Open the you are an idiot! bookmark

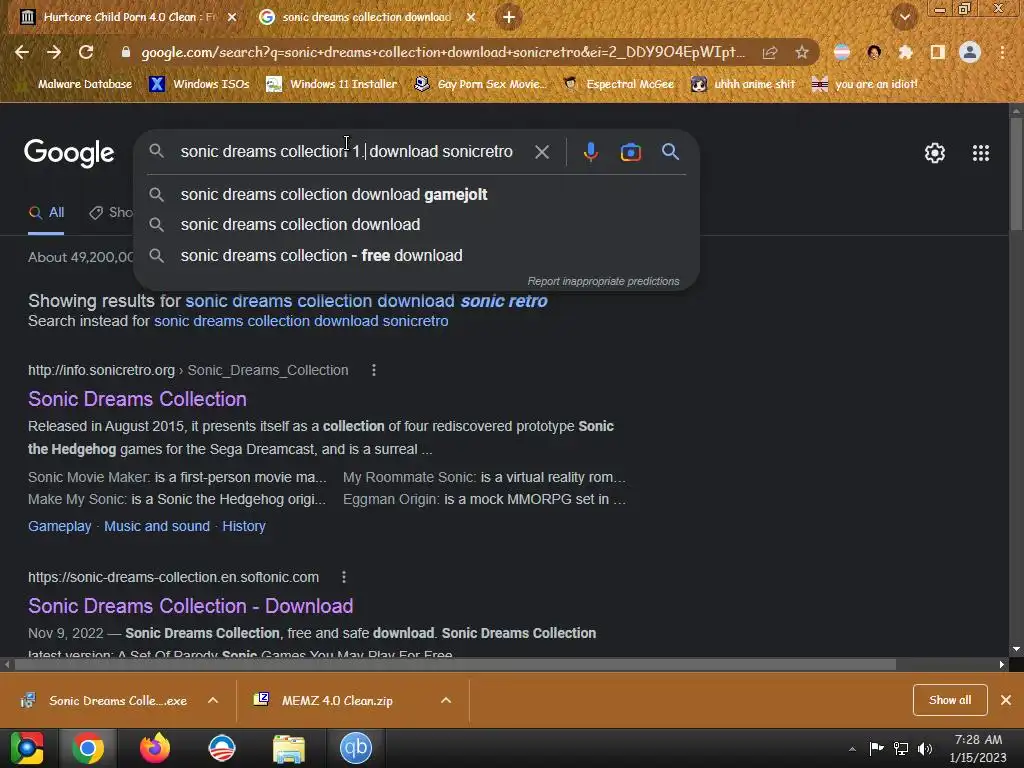pyautogui.click(x=865, y=84)
